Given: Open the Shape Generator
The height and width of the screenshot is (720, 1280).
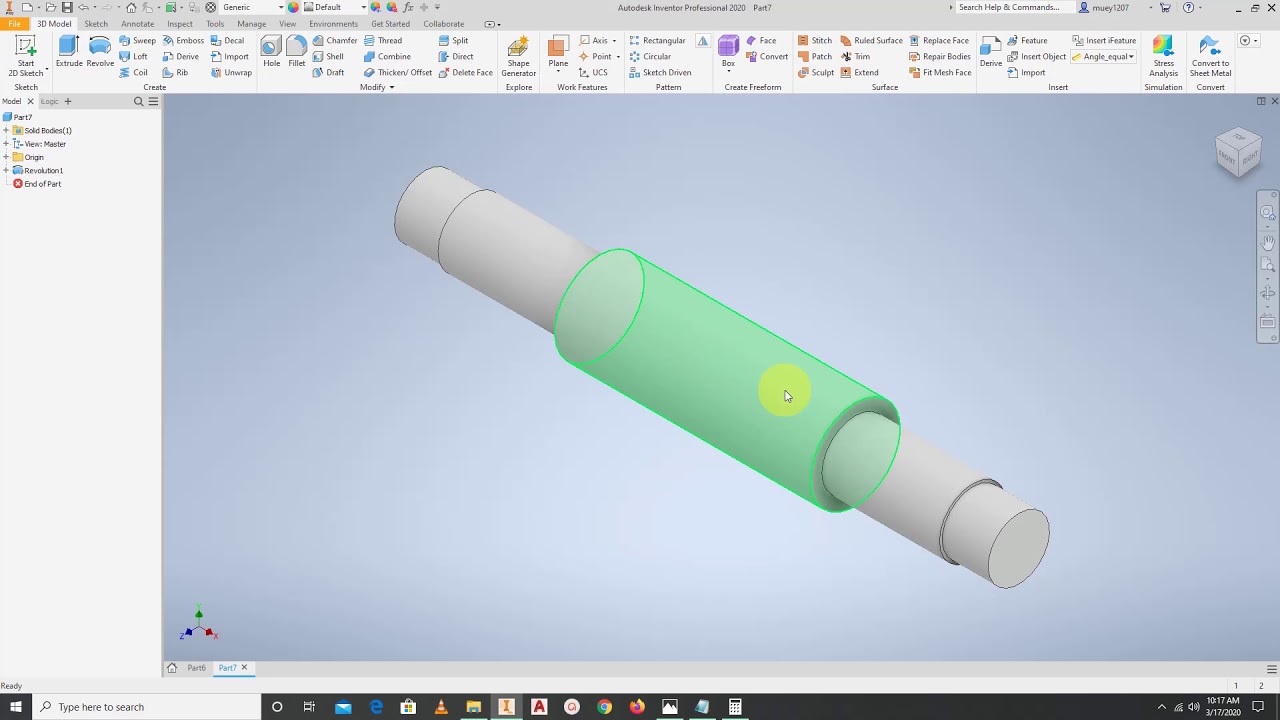Looking at the screenshot, I should pos(518,56).
